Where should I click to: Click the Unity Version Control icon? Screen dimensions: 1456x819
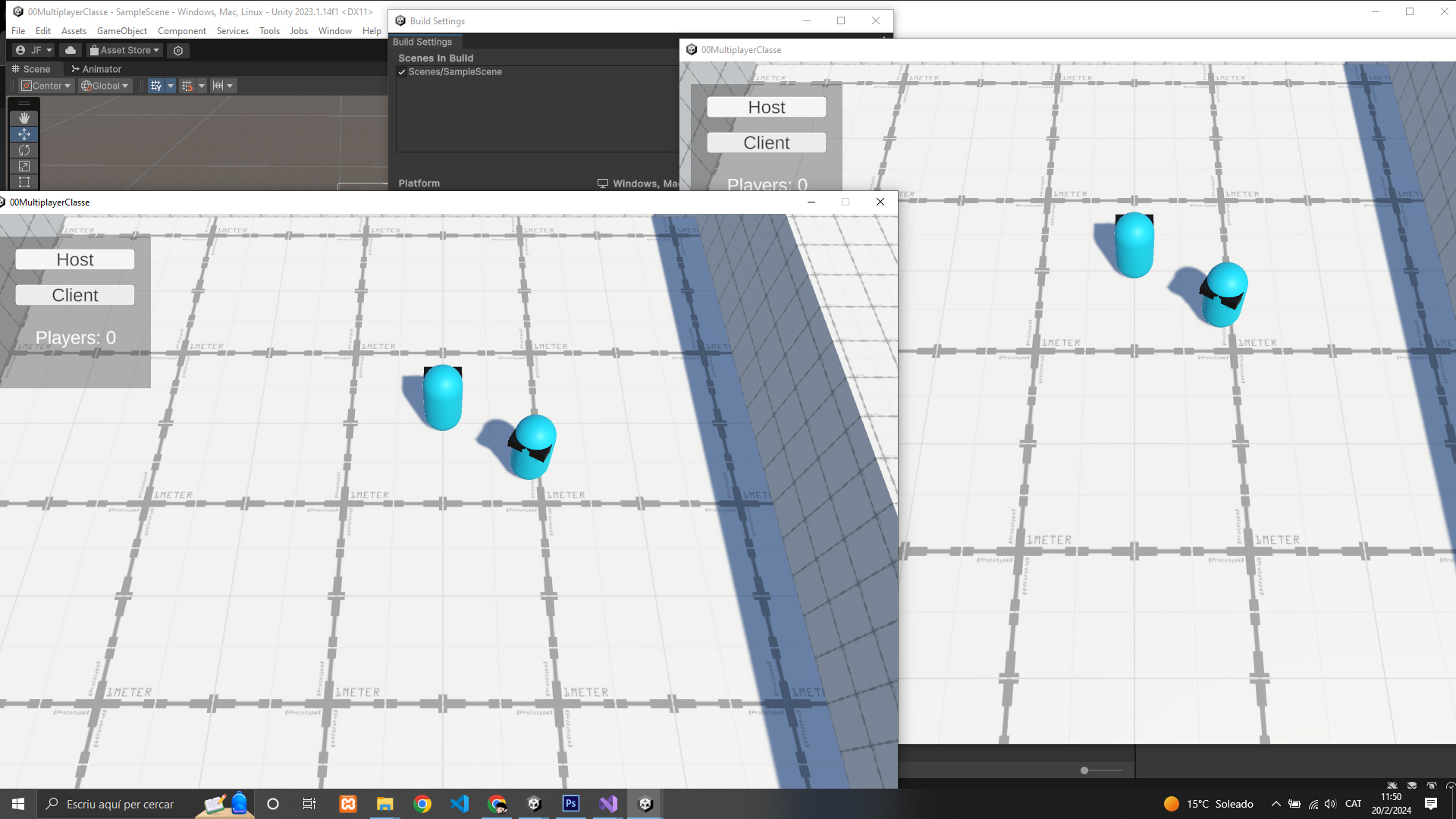click(x=178, y=50)
